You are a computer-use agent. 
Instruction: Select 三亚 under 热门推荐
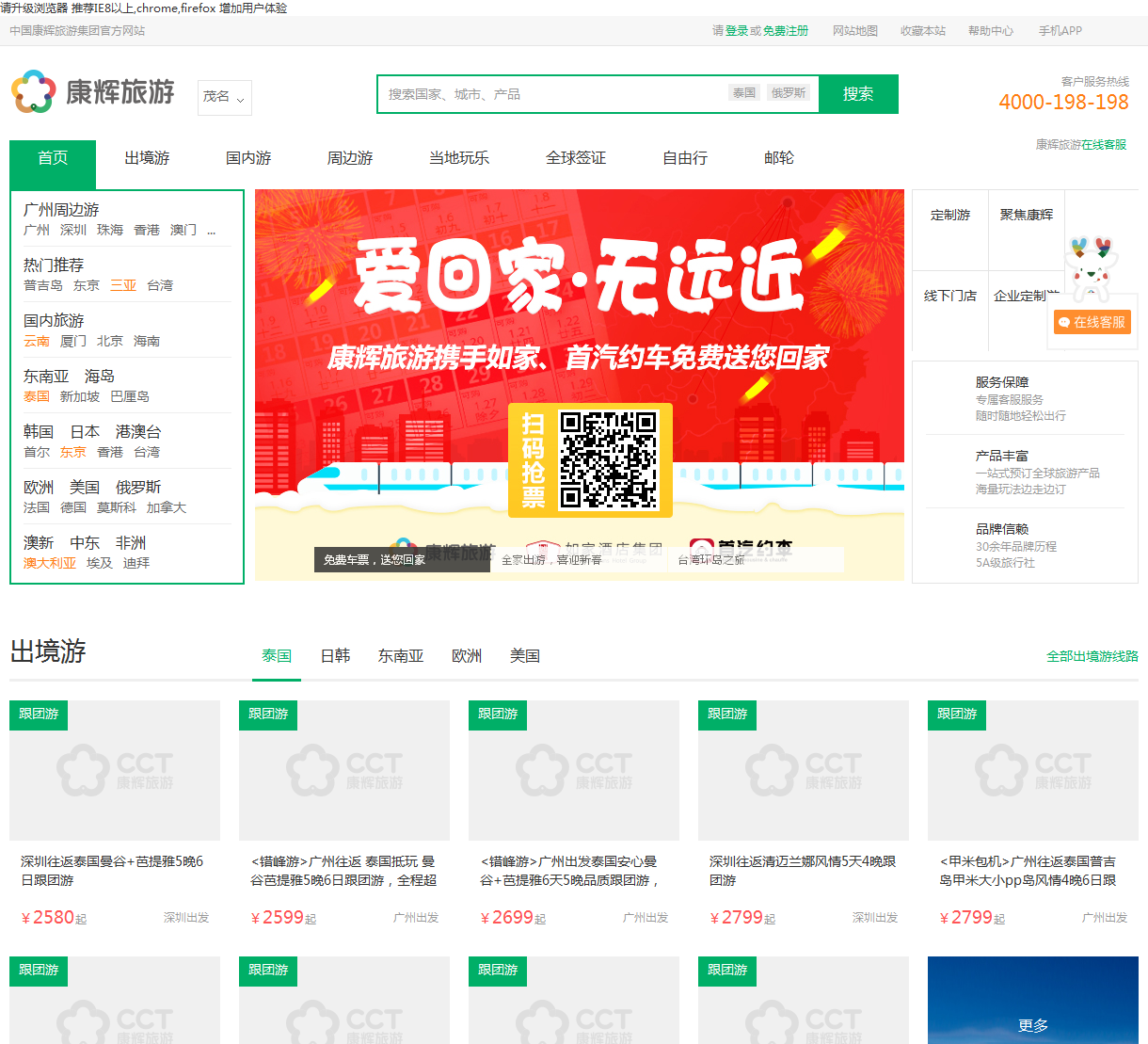tap(123, 285)
